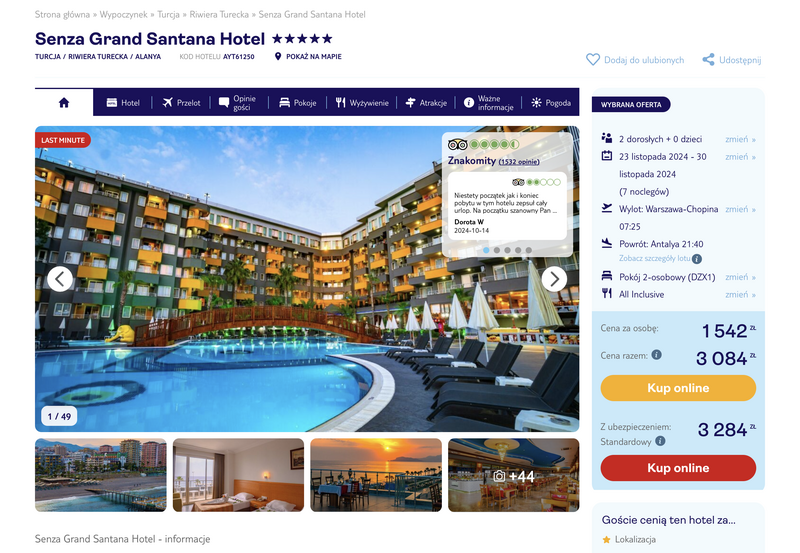Click the home icon tab
Viewport: 800px width, 553px height.
pyautogui.click(x=64, y=103)
